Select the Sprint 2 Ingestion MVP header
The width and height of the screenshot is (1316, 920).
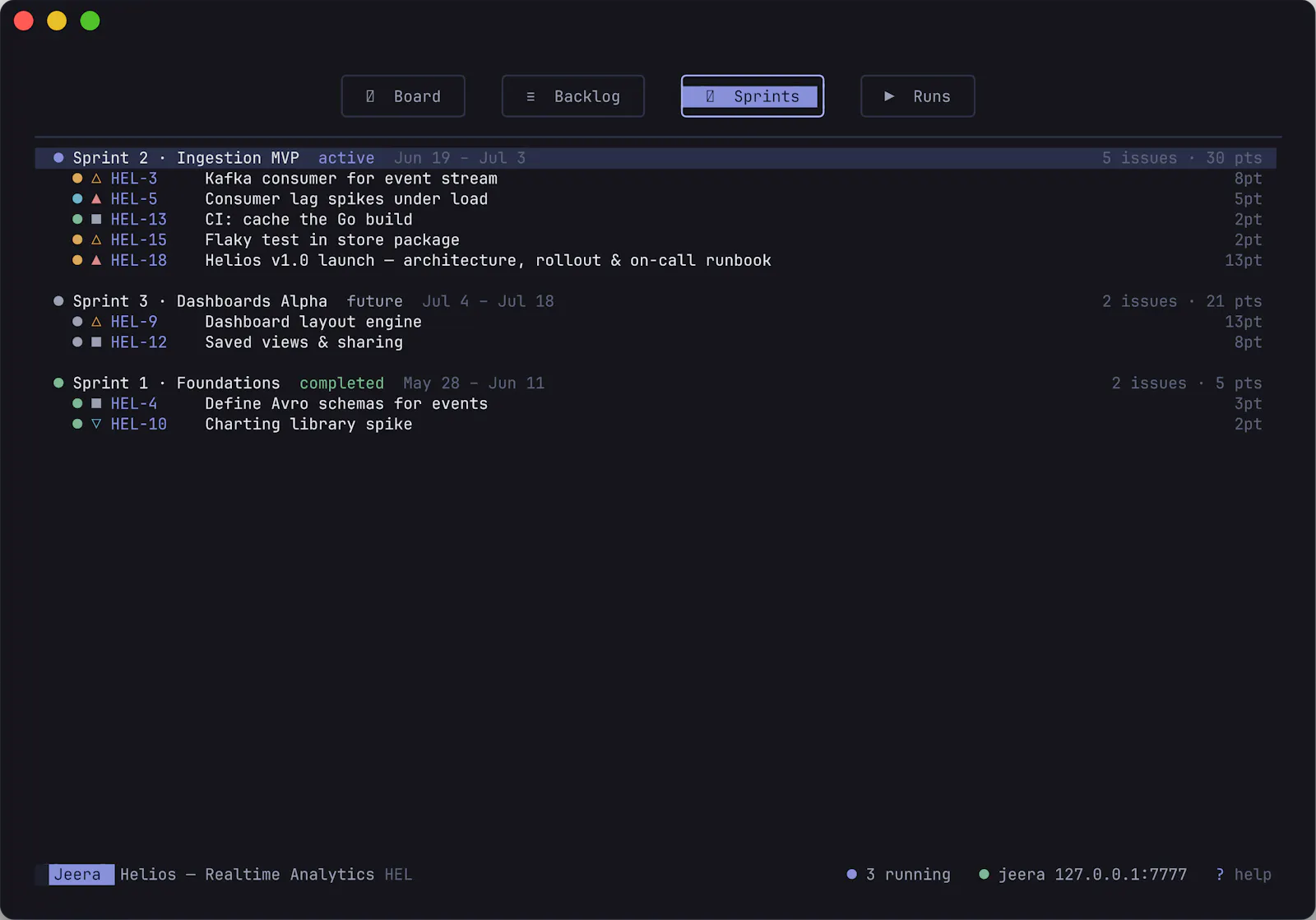pos(656,158)
